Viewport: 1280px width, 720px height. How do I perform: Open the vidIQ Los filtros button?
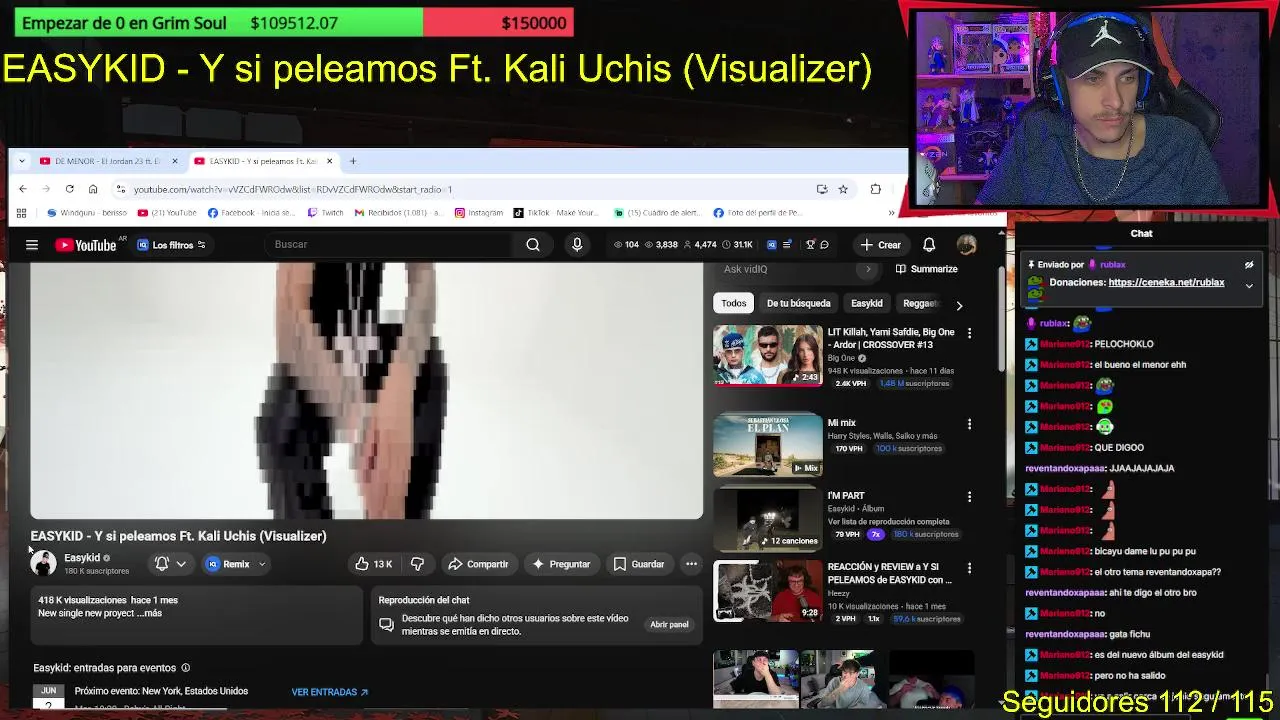(171, 245)
